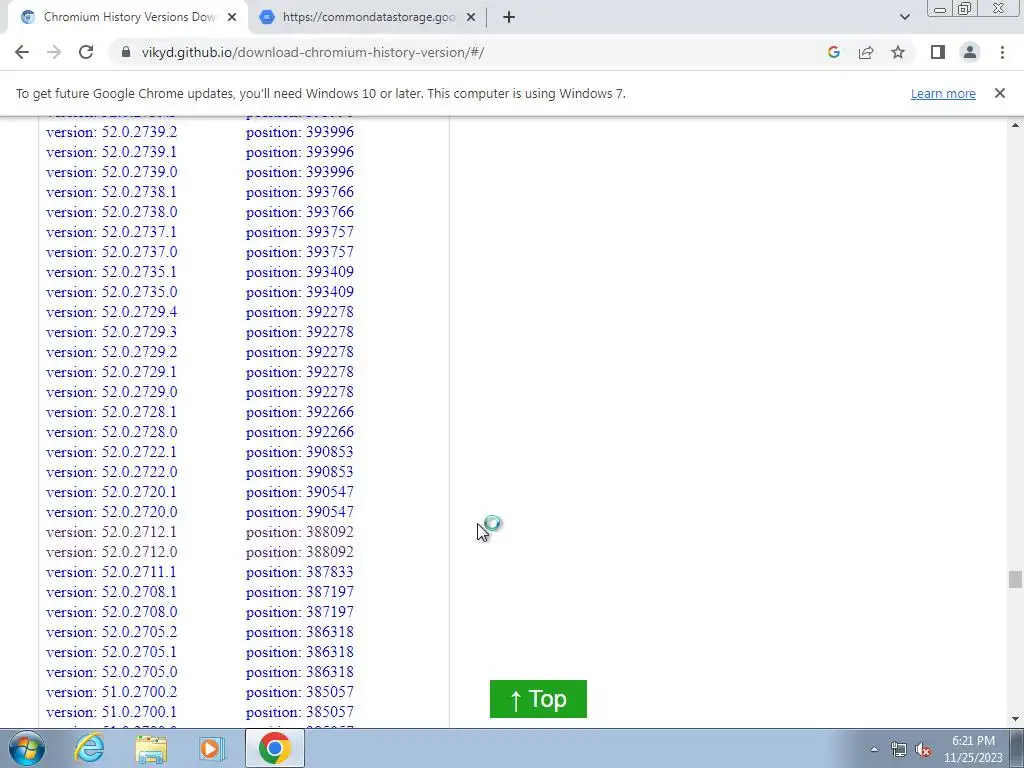Open version 52.0.2720.1 link
This screenshot has height=768, width=1024.
click(x=112, y=492)
